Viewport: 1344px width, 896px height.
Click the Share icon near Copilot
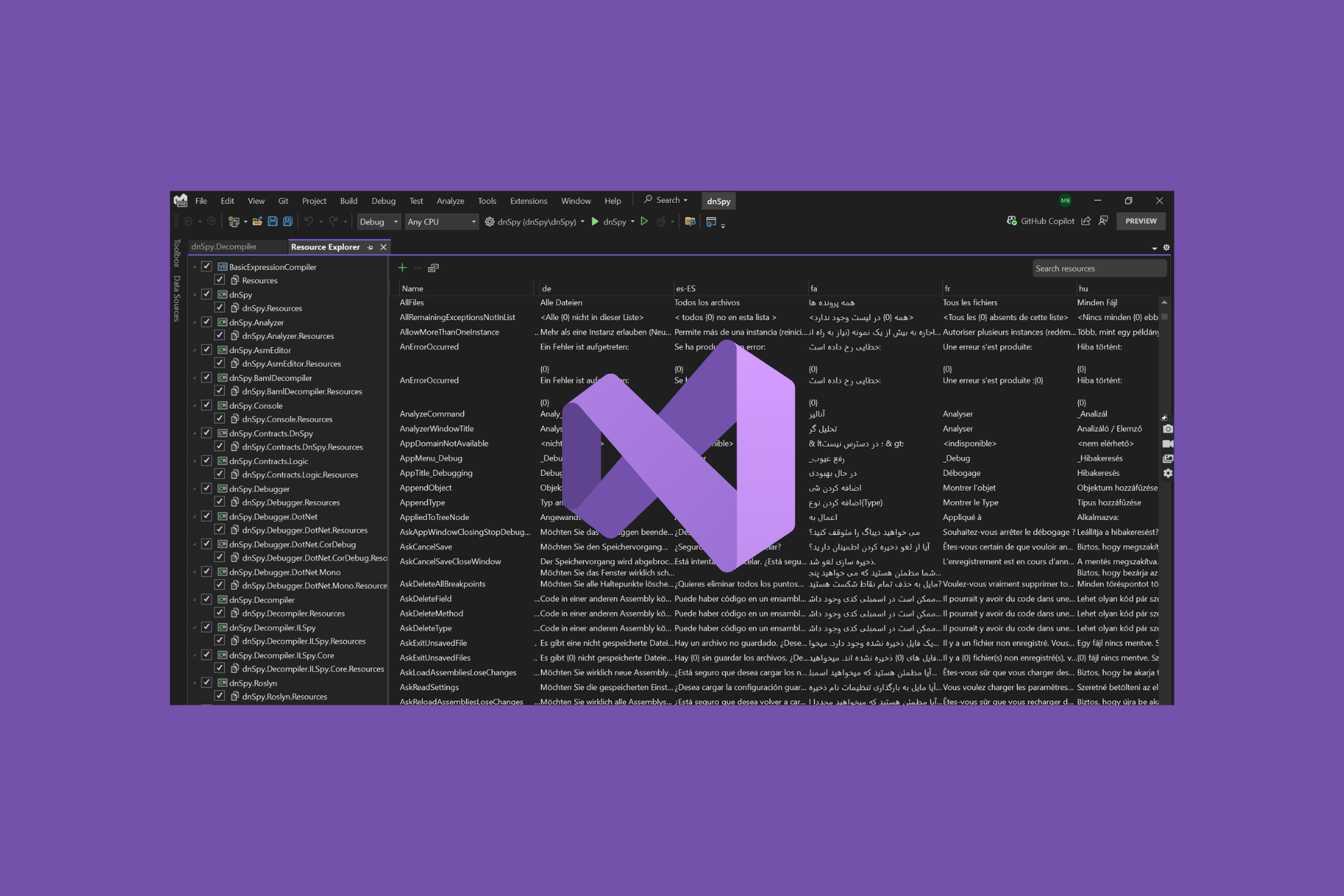pyautogui.click(x=1086, y=221)
